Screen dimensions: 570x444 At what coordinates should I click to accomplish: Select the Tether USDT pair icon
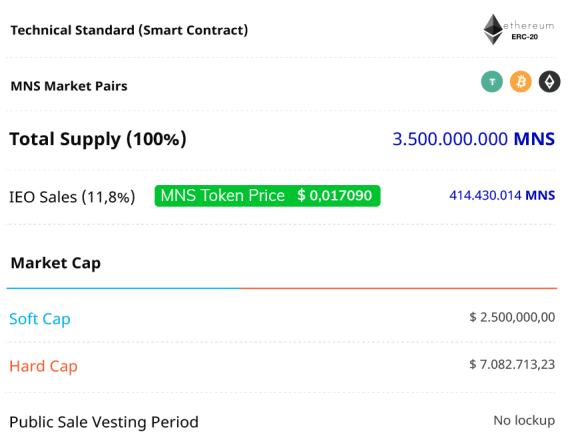[x=492, y=81]
